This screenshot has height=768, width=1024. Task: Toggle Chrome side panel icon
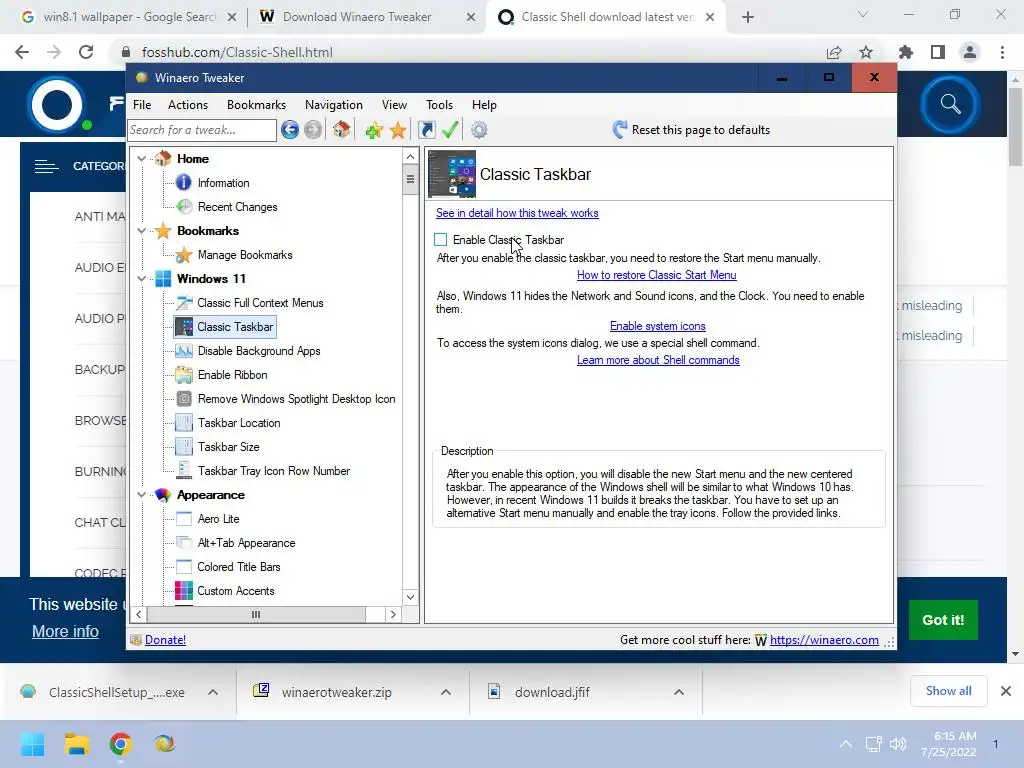point(938,52)
